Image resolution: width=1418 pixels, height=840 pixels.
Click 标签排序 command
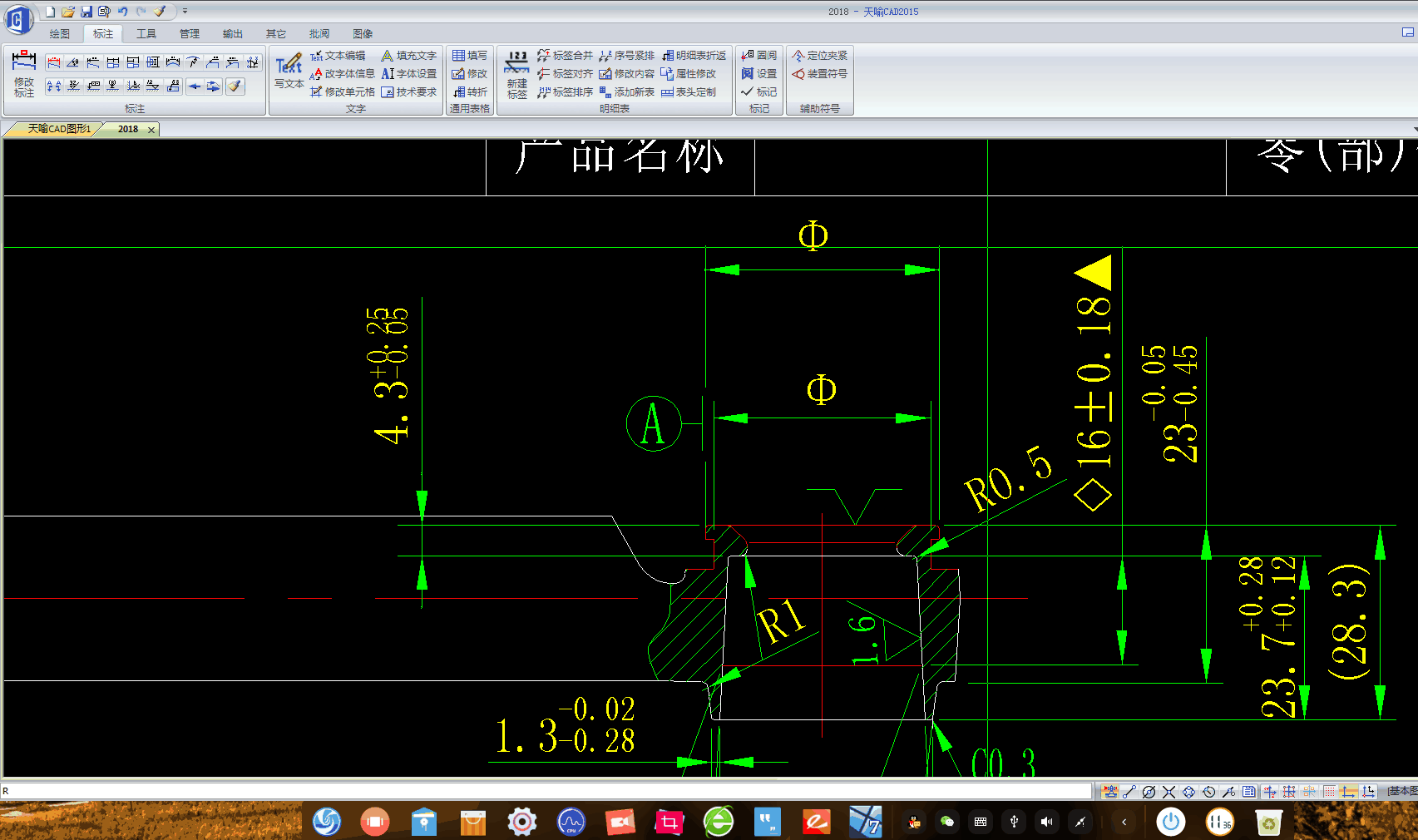(x=565, y=92)
